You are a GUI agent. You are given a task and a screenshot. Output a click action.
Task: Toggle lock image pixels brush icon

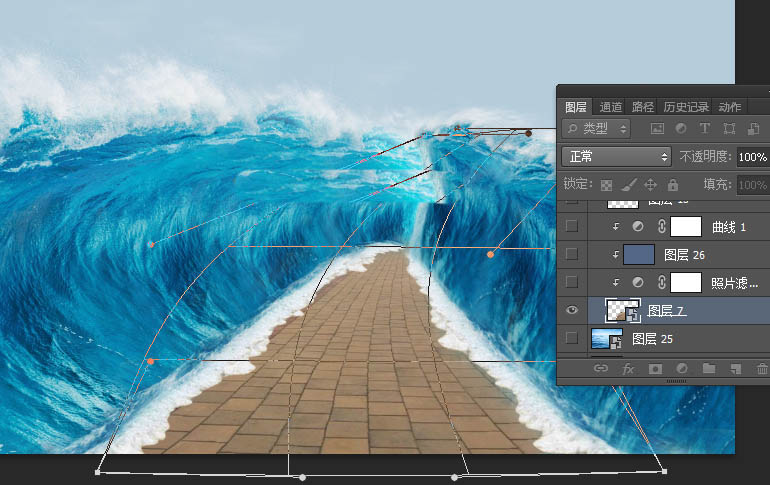629,185
